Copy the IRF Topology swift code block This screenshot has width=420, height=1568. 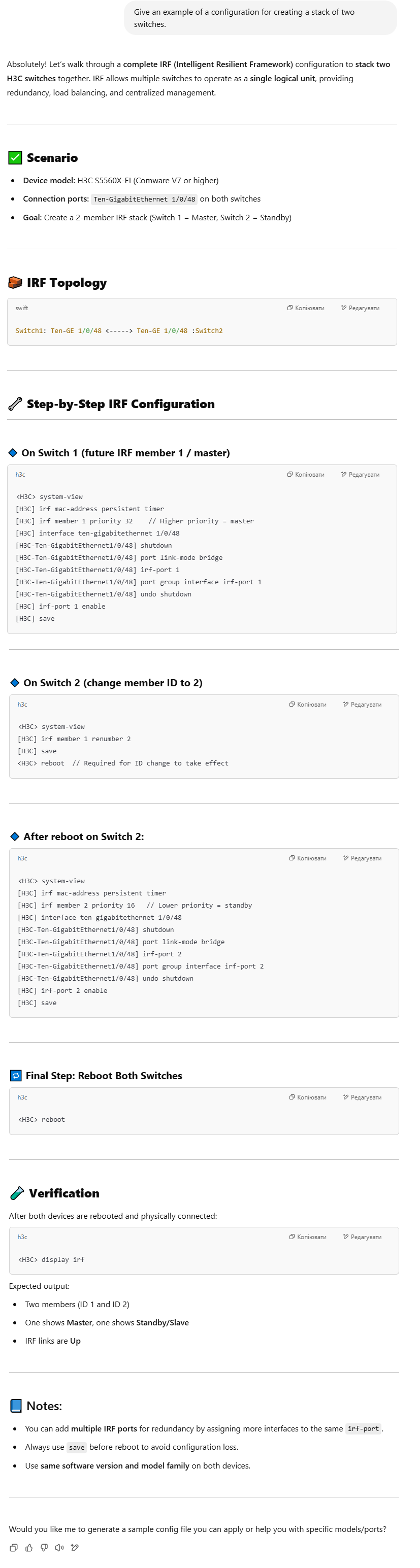(306, 308)
